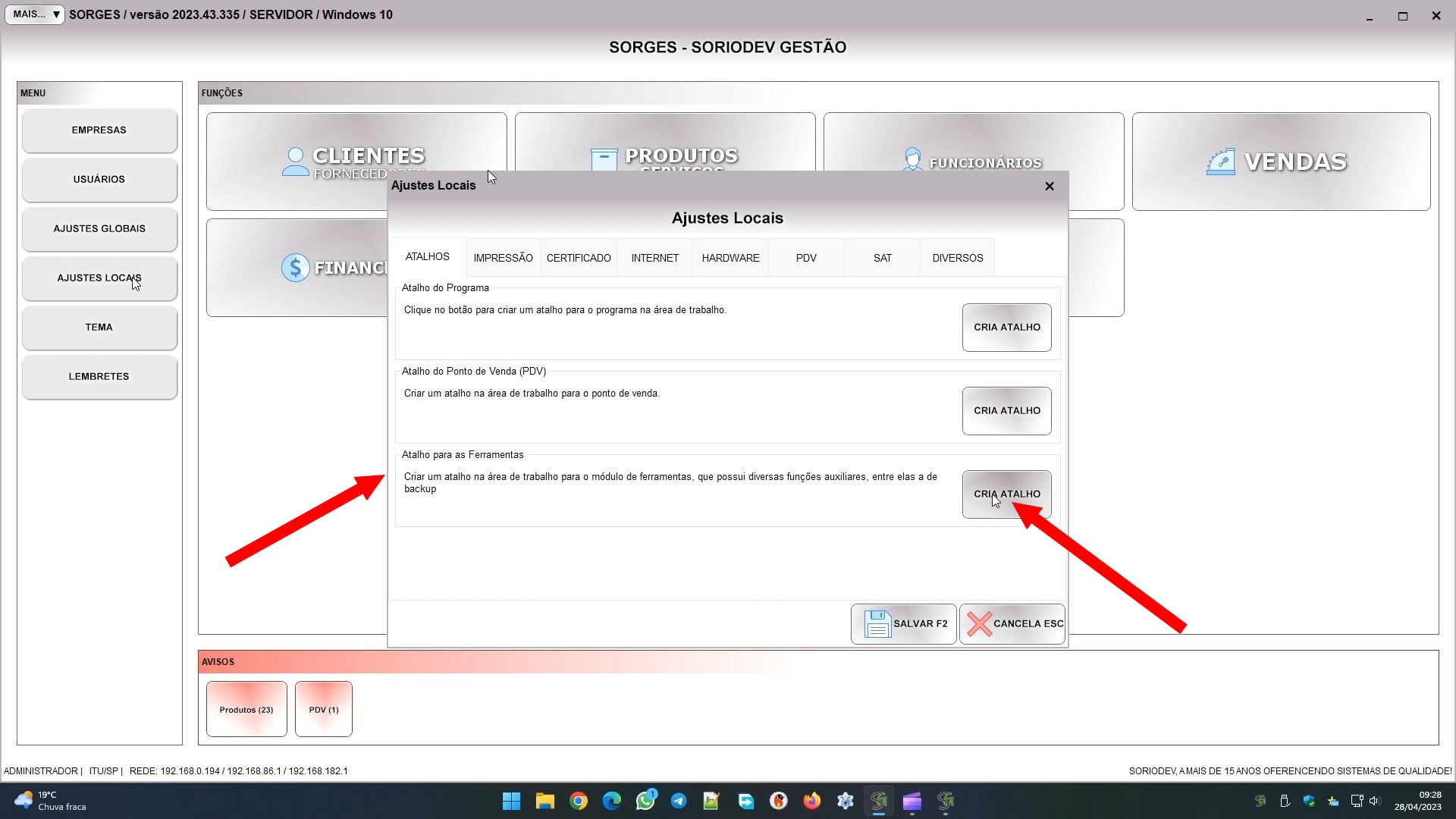The image size is (1456, 819).
Task: Open the Windows Start menu
Action: [512, 802]
